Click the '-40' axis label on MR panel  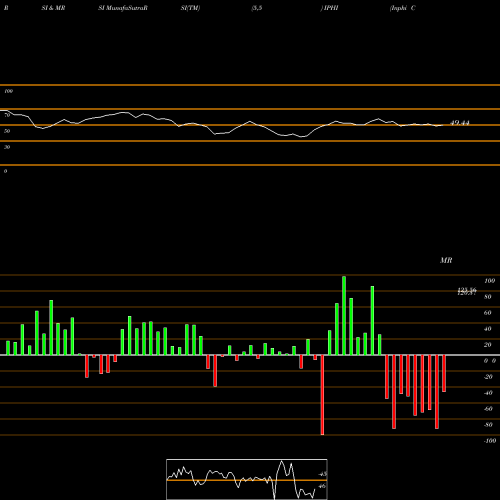click(x=488, y=393)
